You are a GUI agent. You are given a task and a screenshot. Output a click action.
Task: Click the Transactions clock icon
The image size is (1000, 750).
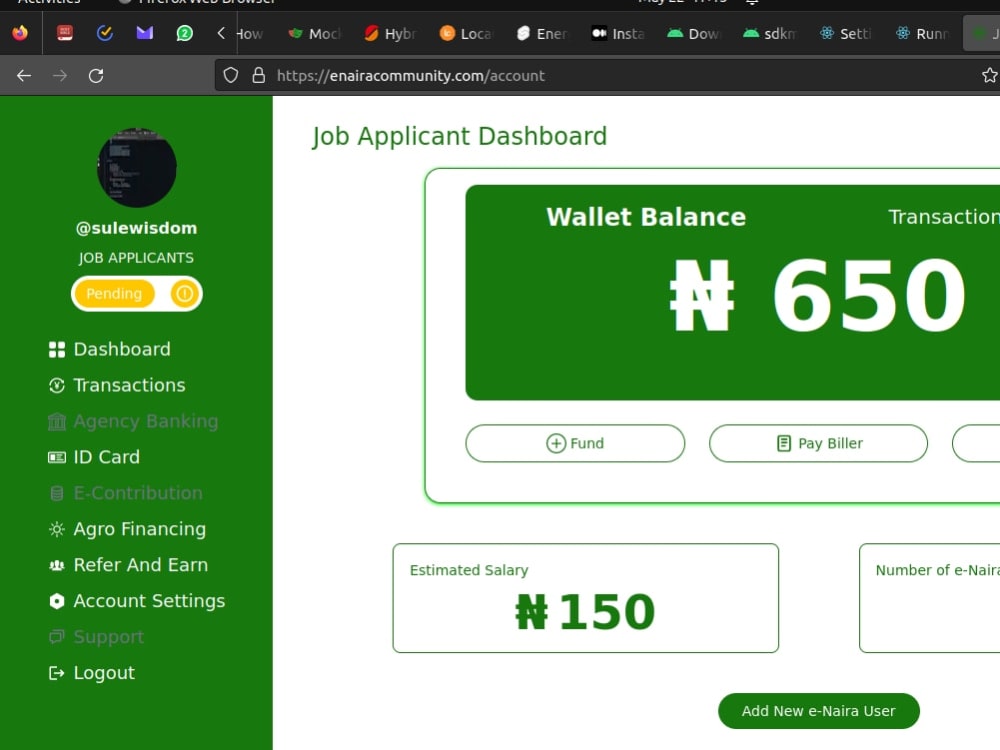coord(57,385)
